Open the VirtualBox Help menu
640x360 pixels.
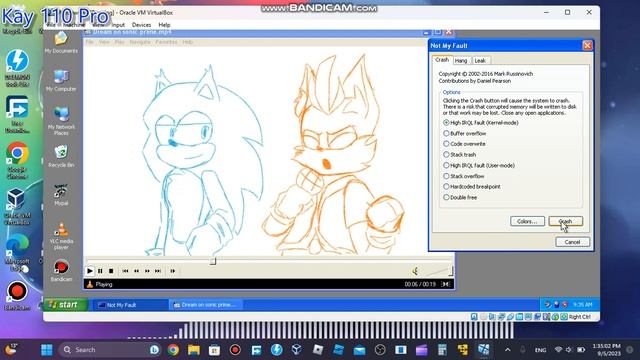click(x=164, y=25)
